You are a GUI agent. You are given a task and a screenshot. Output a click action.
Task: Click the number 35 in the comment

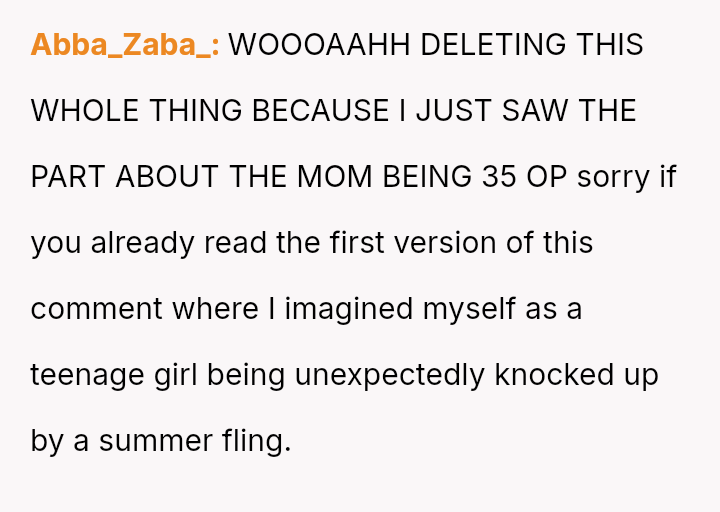coord(499,177)
